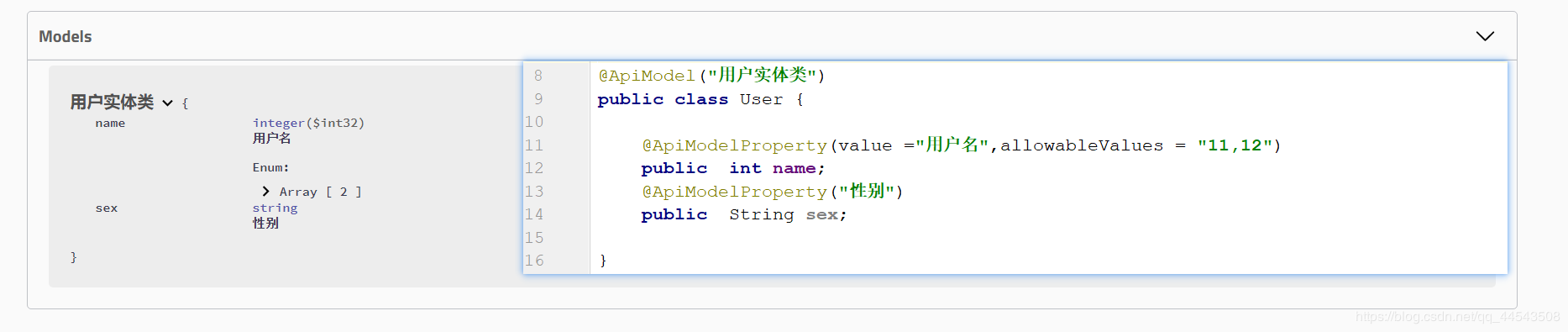Image resolution: width=1568 pixels, height=332 pixels.
Task: Click the 性别 description under sex
Action: tap(265, 223)
